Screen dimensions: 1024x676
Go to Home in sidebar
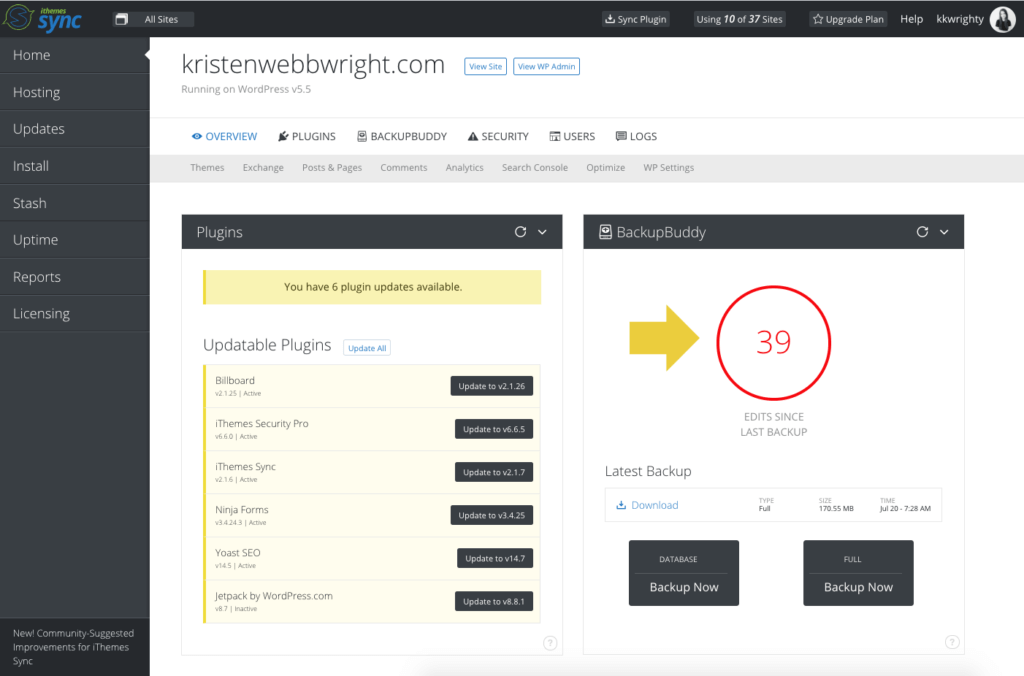(74, 55)
